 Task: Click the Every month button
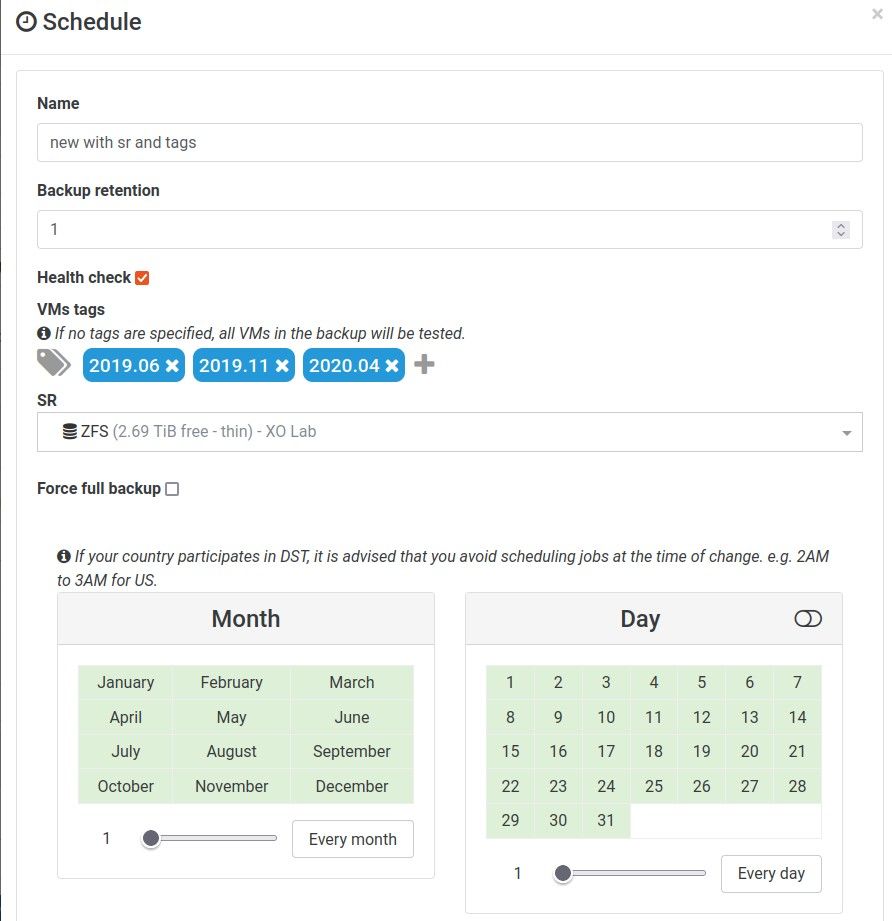point(352,839)
